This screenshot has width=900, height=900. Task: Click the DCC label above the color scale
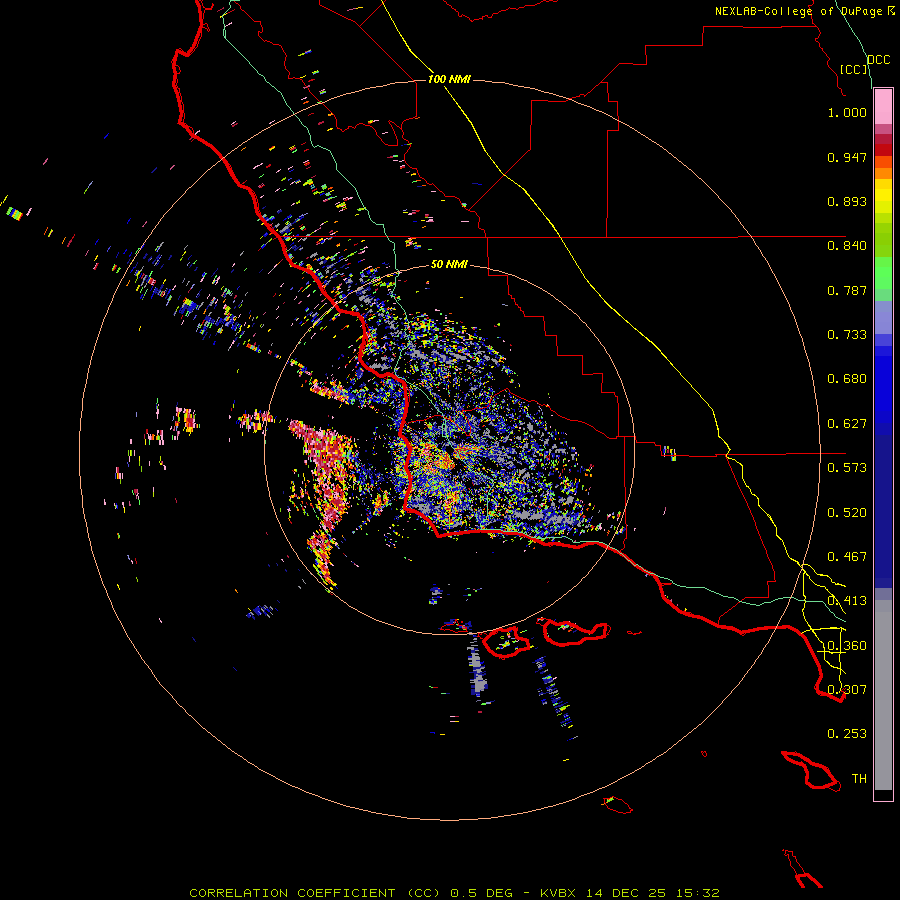pos(878,60)
